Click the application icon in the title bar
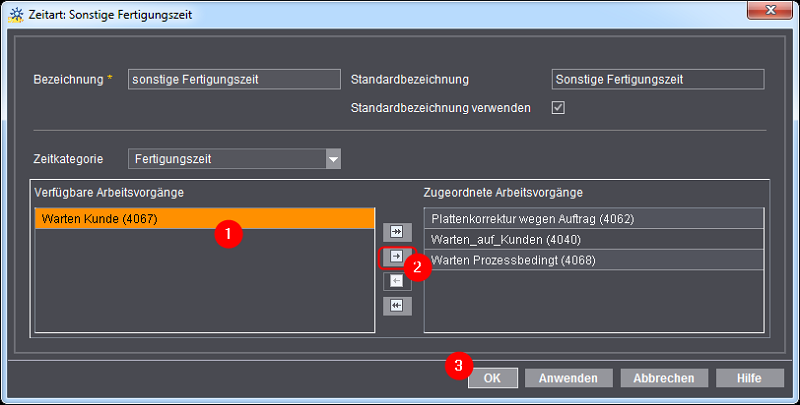 pos(16,15)
